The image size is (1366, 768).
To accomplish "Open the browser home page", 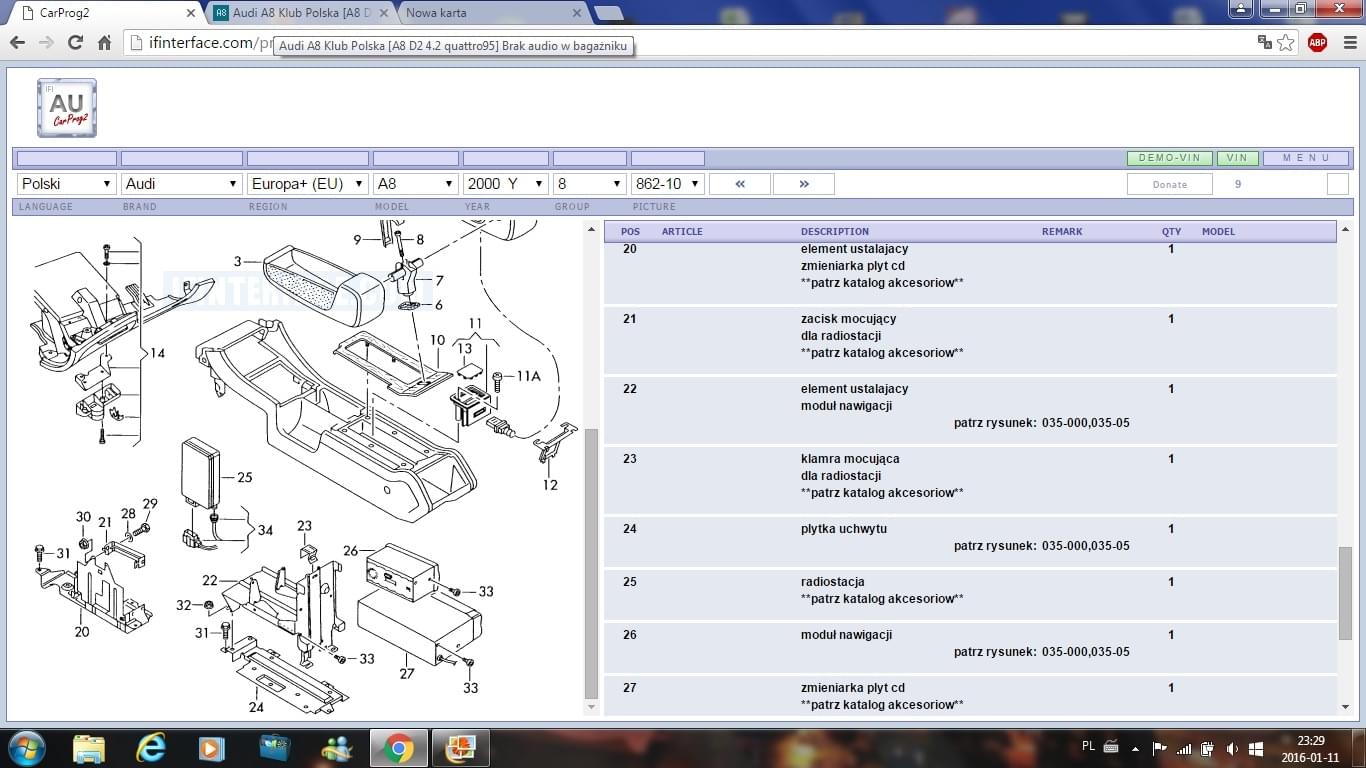I will 104,43.
